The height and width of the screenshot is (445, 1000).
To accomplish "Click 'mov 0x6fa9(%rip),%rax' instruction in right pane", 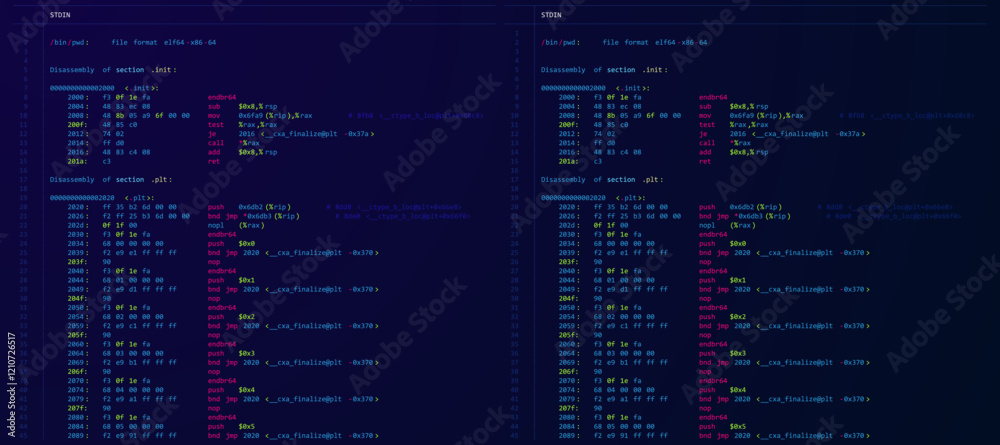I will pos(751,116).
